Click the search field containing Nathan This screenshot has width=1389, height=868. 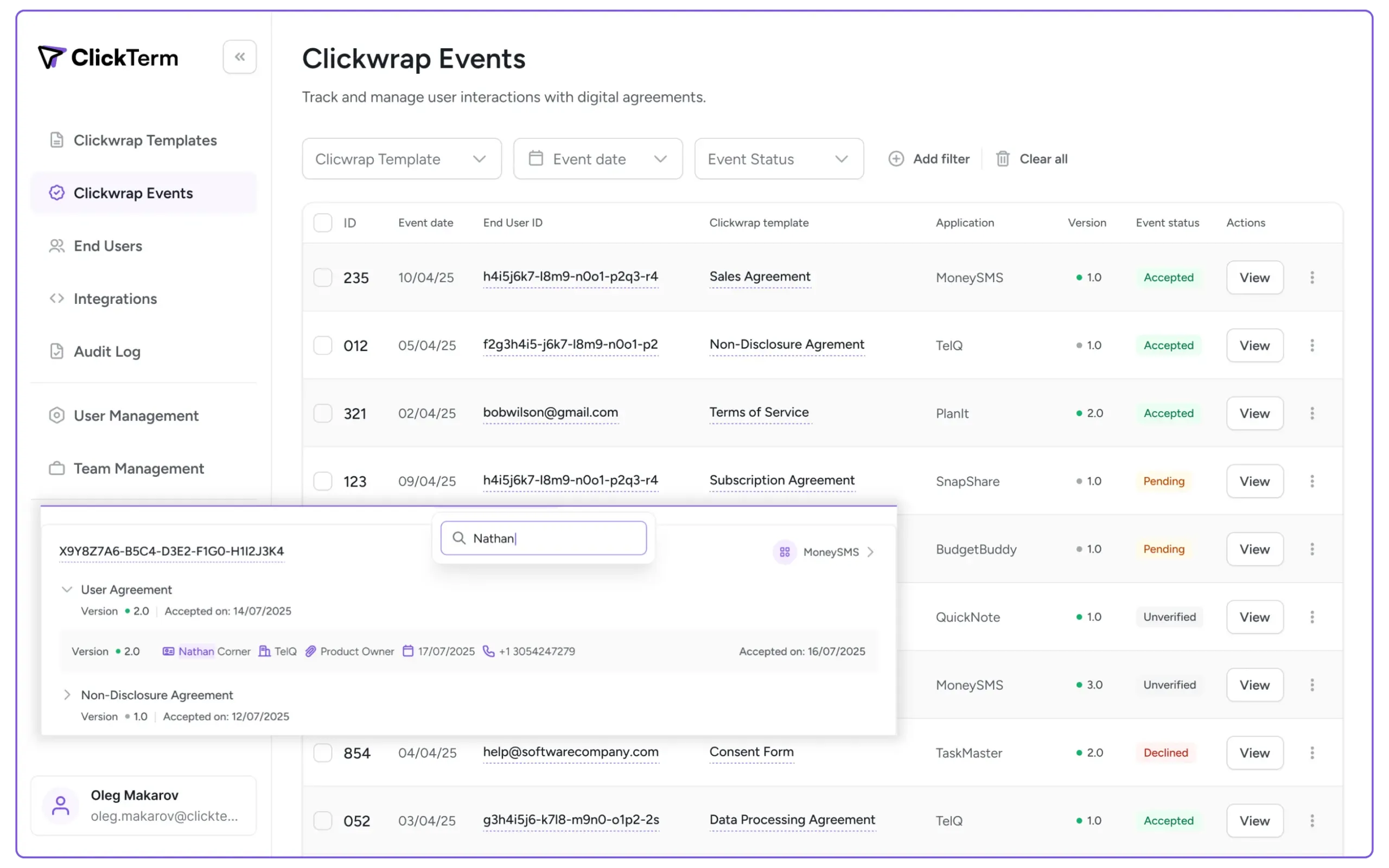[x=551, y=538]
